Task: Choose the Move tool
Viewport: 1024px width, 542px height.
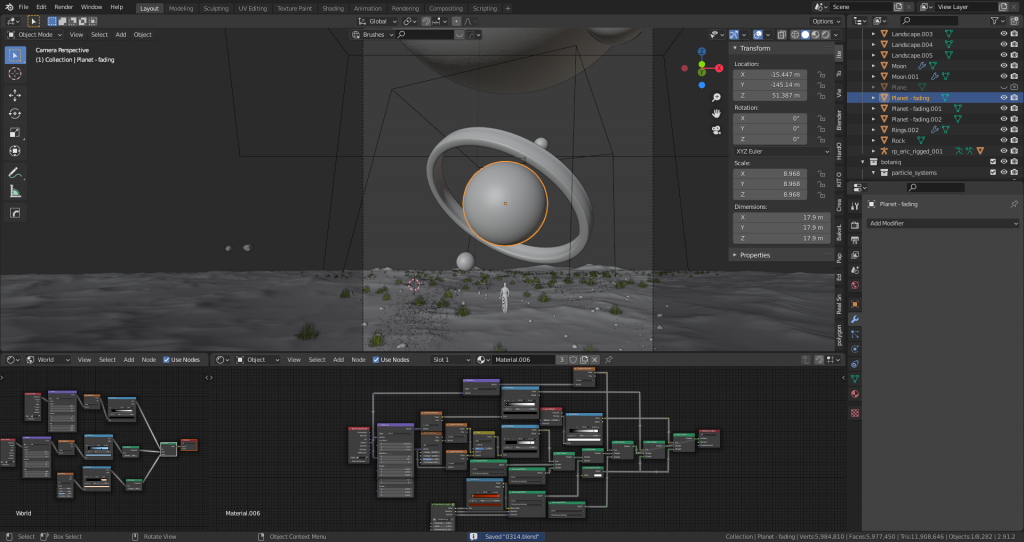Action: tap(14, 95)
